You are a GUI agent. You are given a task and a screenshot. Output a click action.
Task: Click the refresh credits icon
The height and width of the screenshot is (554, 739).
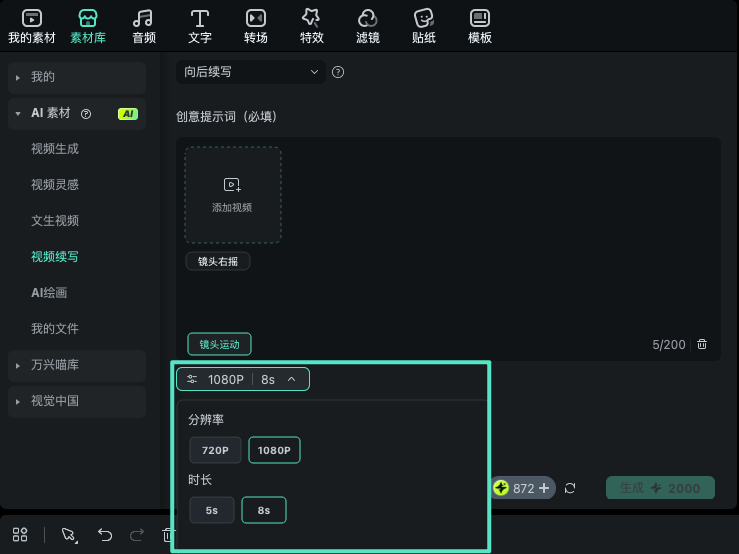(570, 488)
